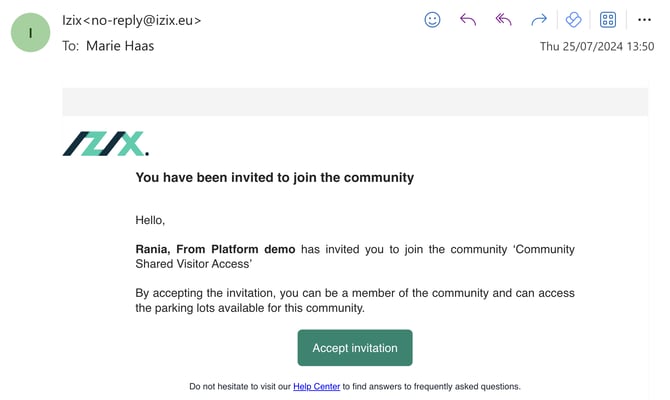670x400 pixels.
Task: Open the More actions ellipsis menu
Action: pos(644,19)
